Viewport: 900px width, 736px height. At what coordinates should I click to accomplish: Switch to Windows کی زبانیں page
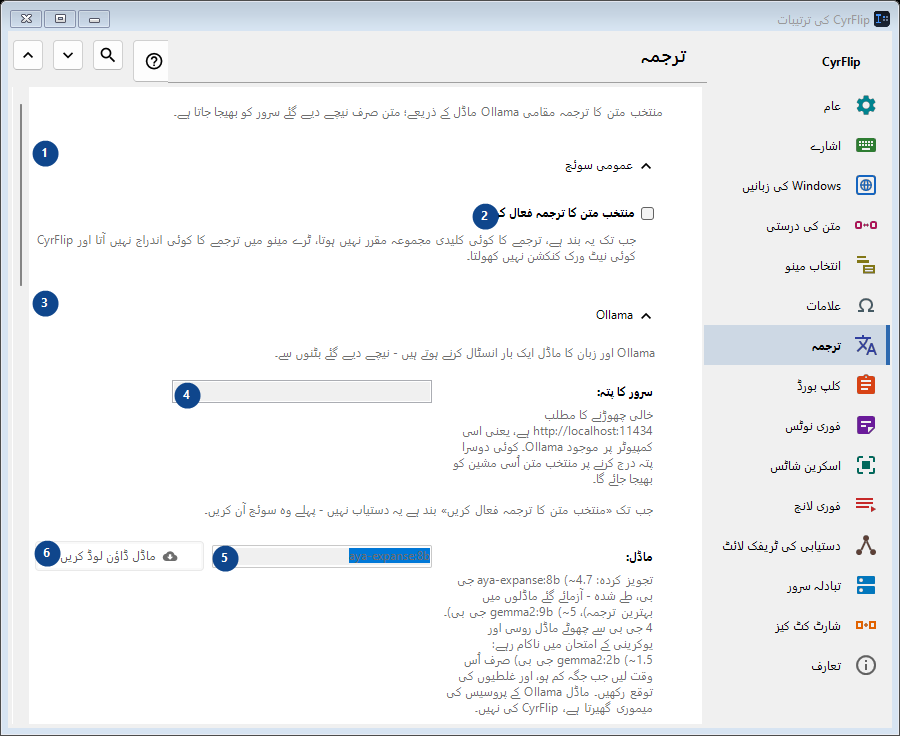796,185
